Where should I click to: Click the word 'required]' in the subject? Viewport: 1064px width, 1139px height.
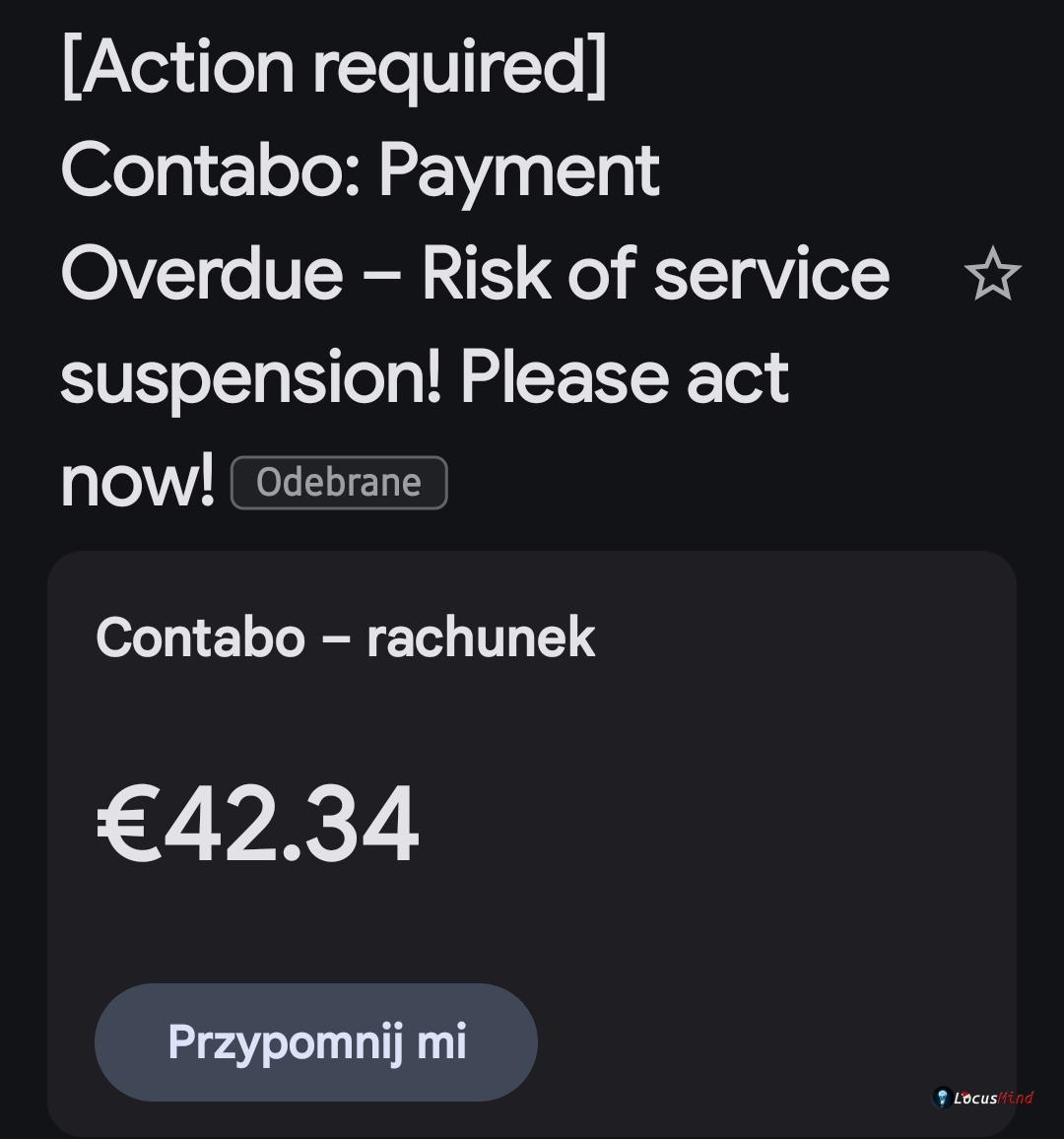pos(460,67)
